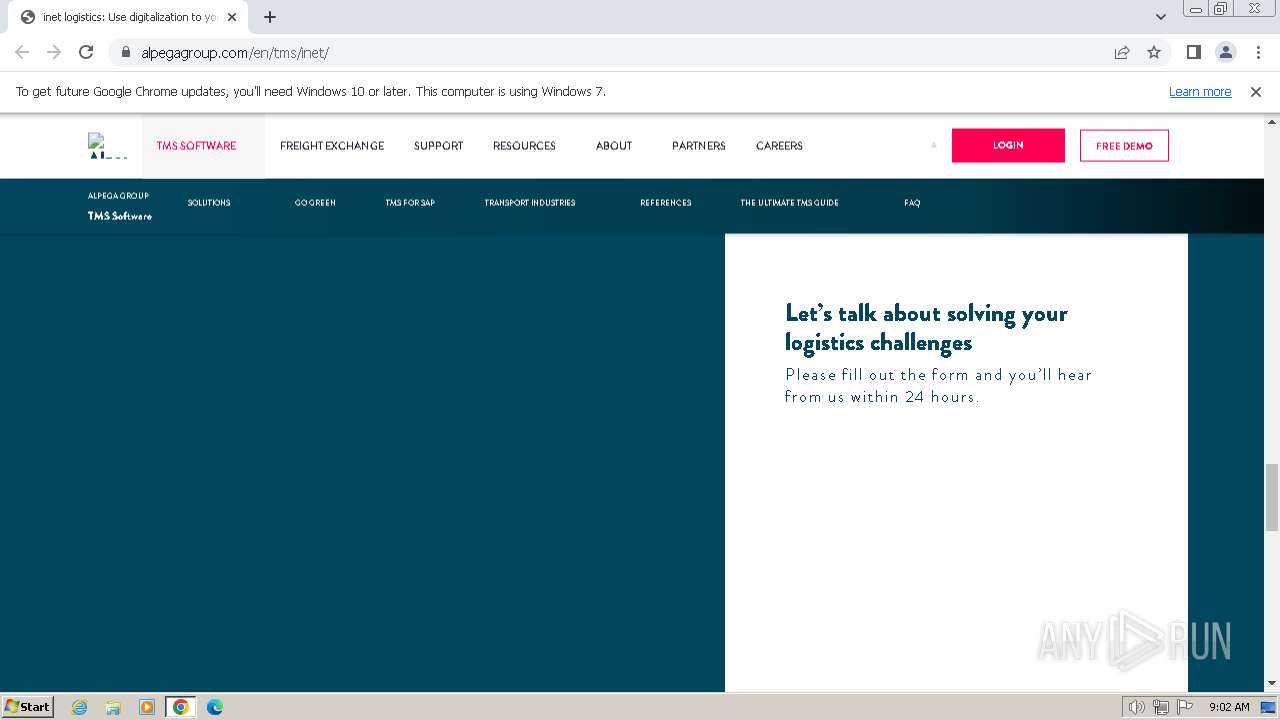This screenshot has height=720, width=1280.
Task: Open a new tab with plus icon
Action: tap(270, 17)
